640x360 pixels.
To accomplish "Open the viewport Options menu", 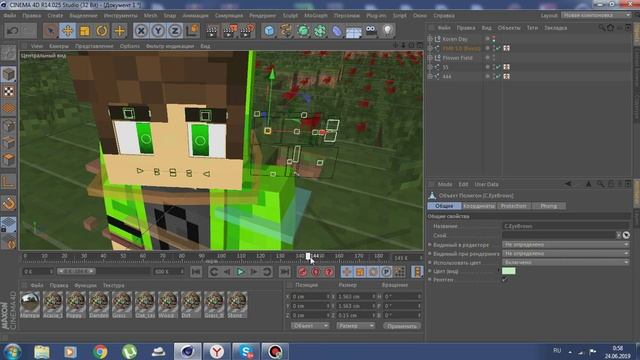I will (130, 46).
